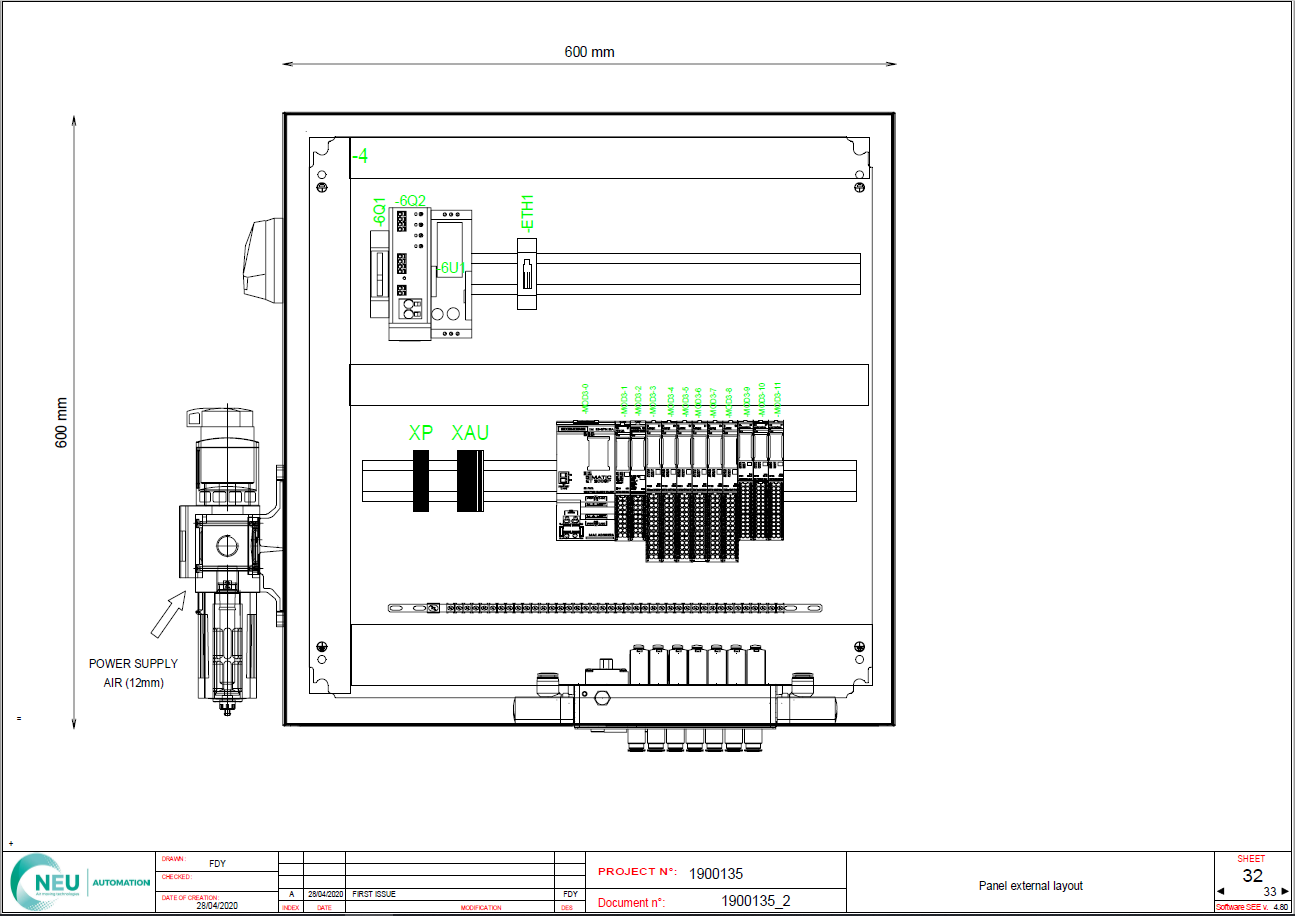Select the 6Q2 device symbol
The height and width of the screenshot is (916, 1295).
coord(409,272)
